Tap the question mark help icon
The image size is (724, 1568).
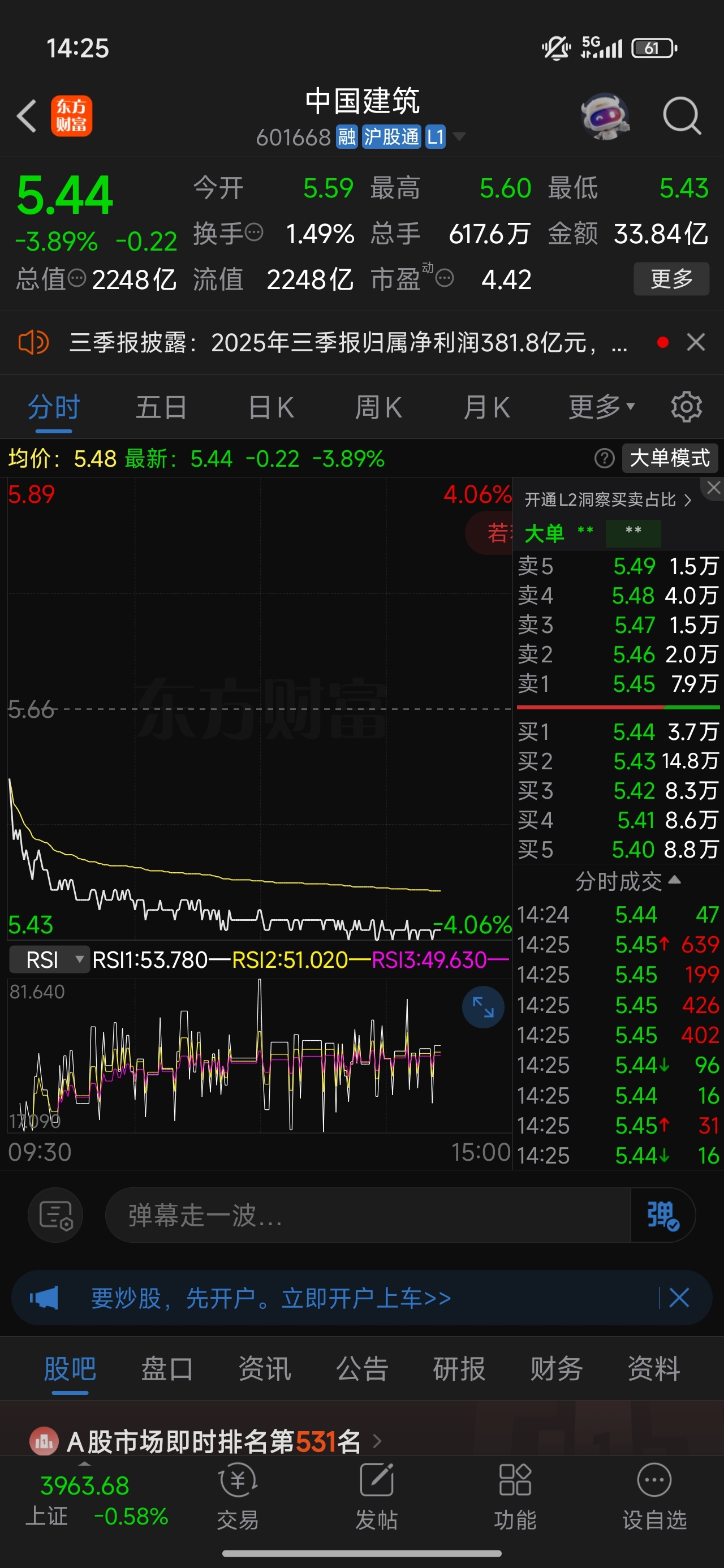[x=604, y=458]
